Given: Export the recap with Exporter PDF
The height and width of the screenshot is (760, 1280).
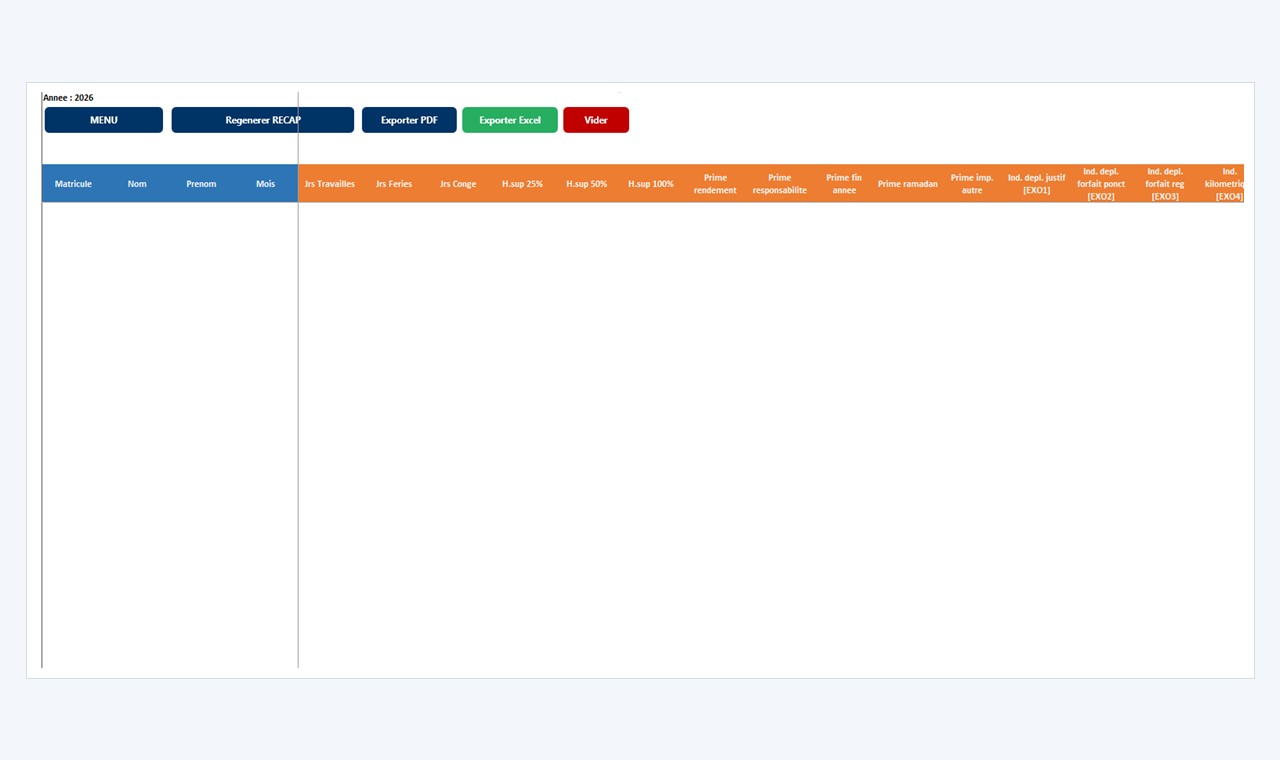Looking at the screenshot, I should [x=409, y=120].
